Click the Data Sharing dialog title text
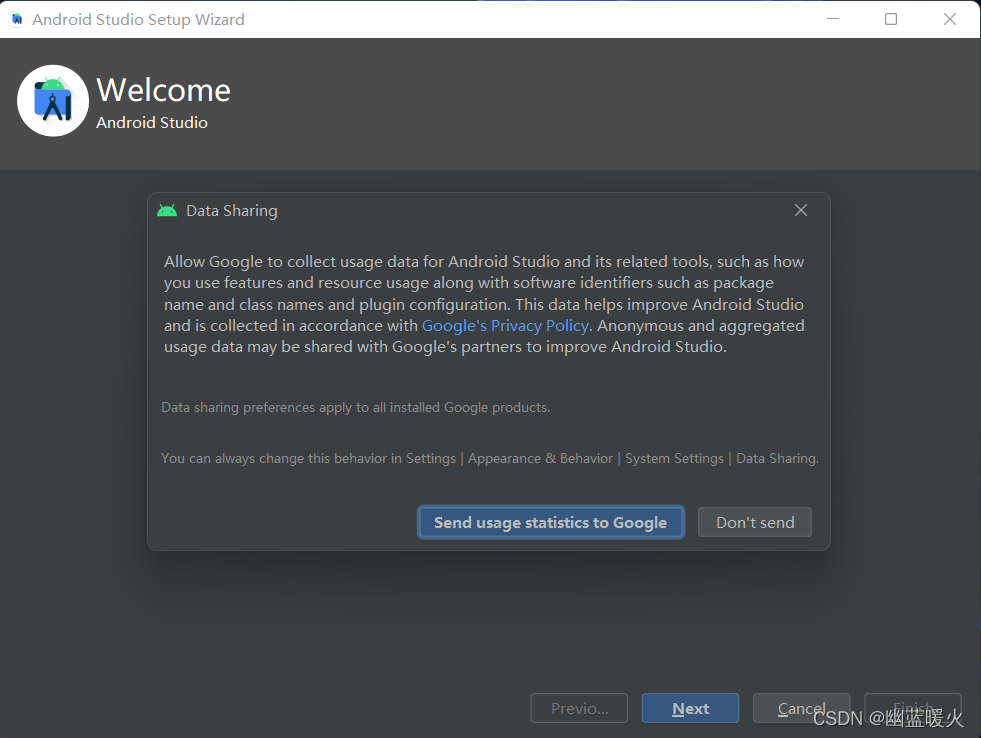The image size is (981, 738). tap(231, 211)
